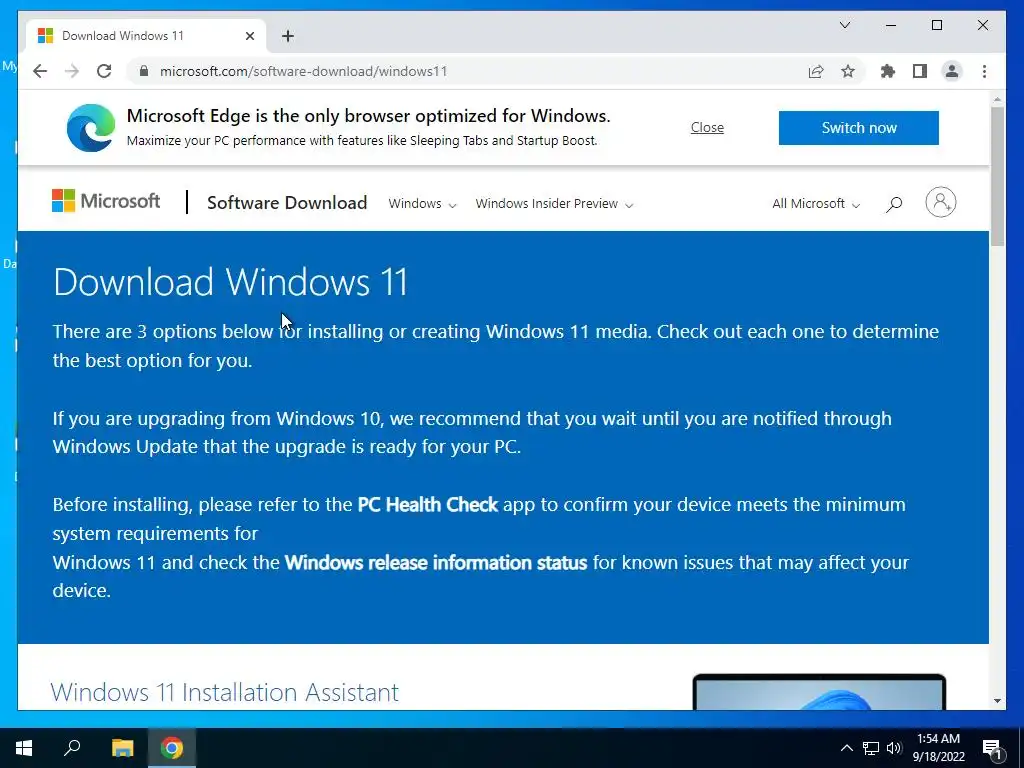Go back using the browser back arrow
Image resolution: width=1024 pixels, height=768 pixels.
[x=40, y=71]
